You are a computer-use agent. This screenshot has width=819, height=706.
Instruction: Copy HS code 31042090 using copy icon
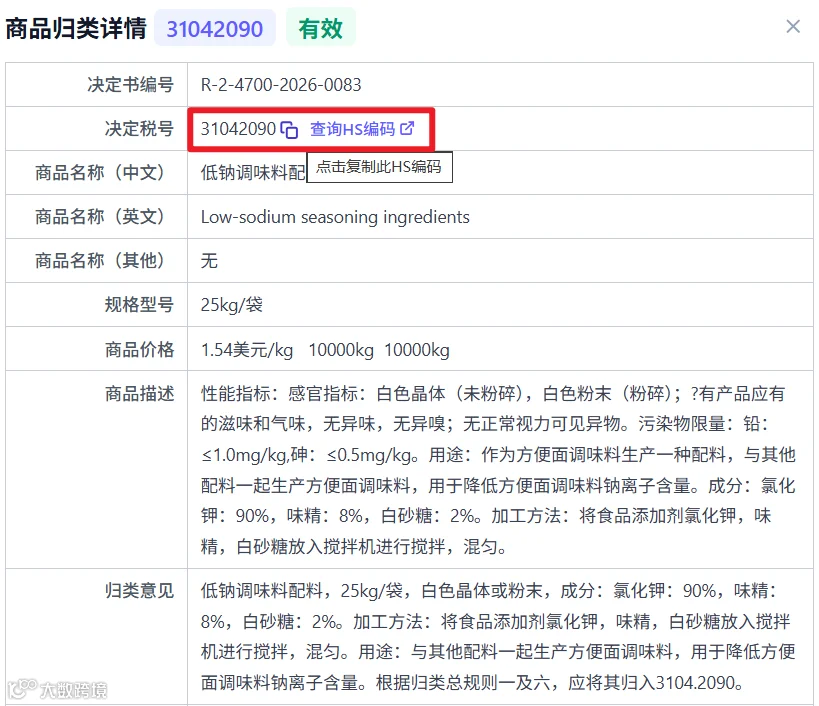point(289,130)
